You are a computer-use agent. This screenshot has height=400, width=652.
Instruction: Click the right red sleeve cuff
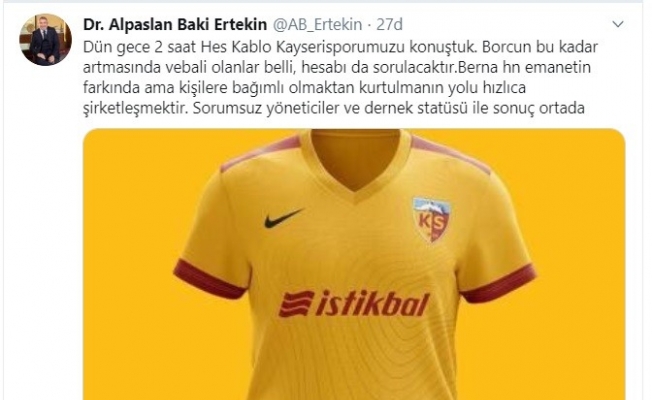(499, 283)
